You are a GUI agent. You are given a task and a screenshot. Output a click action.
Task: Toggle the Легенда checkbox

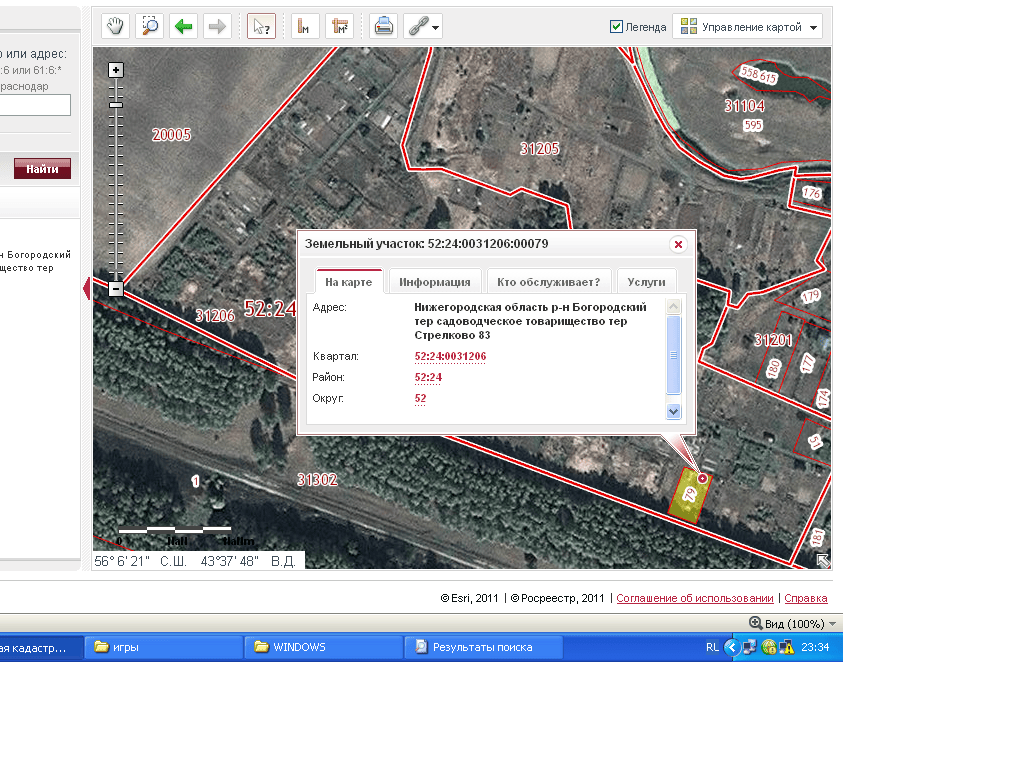617,27
